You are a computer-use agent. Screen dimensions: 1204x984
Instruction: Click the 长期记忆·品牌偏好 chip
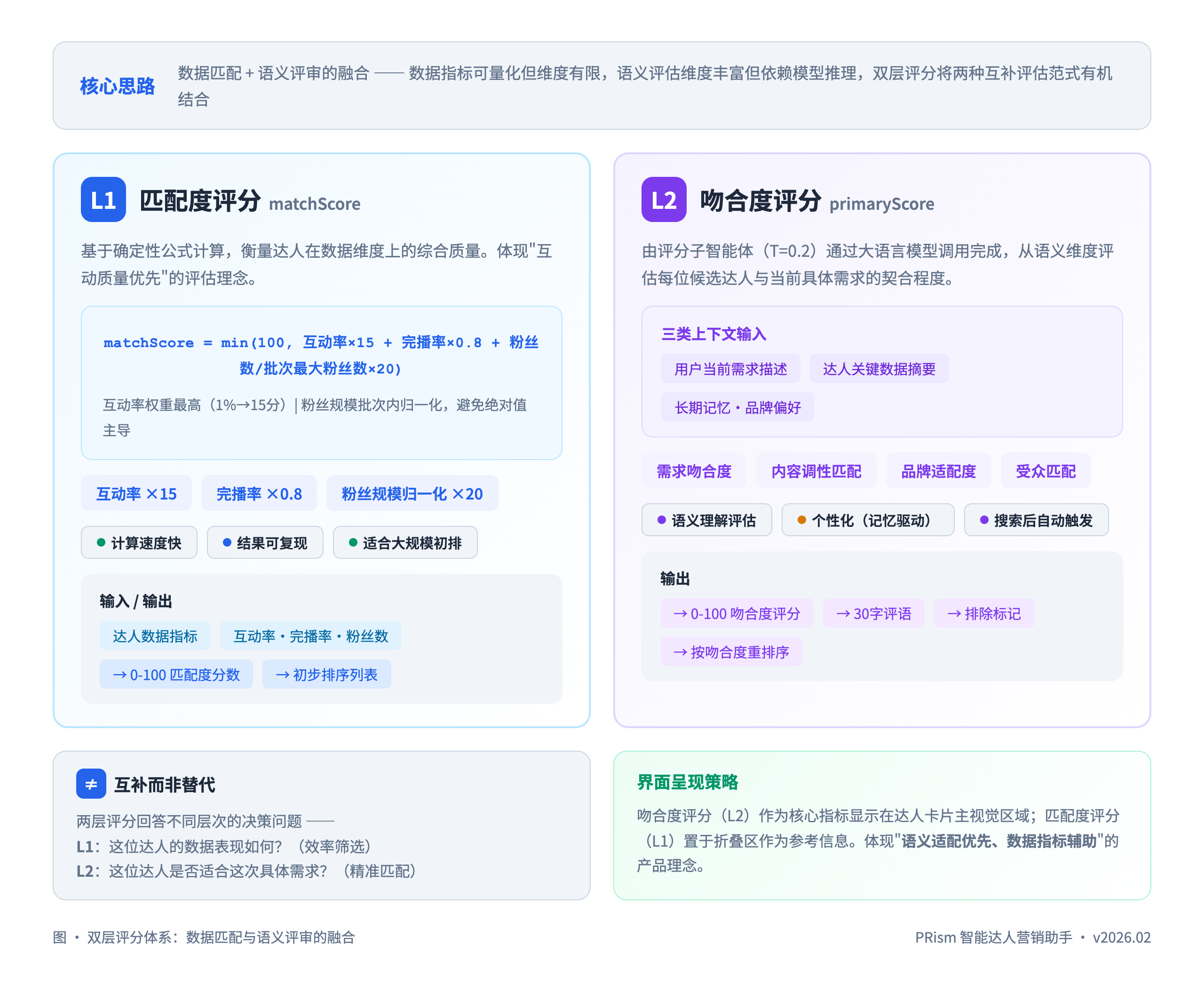[737, 407]
